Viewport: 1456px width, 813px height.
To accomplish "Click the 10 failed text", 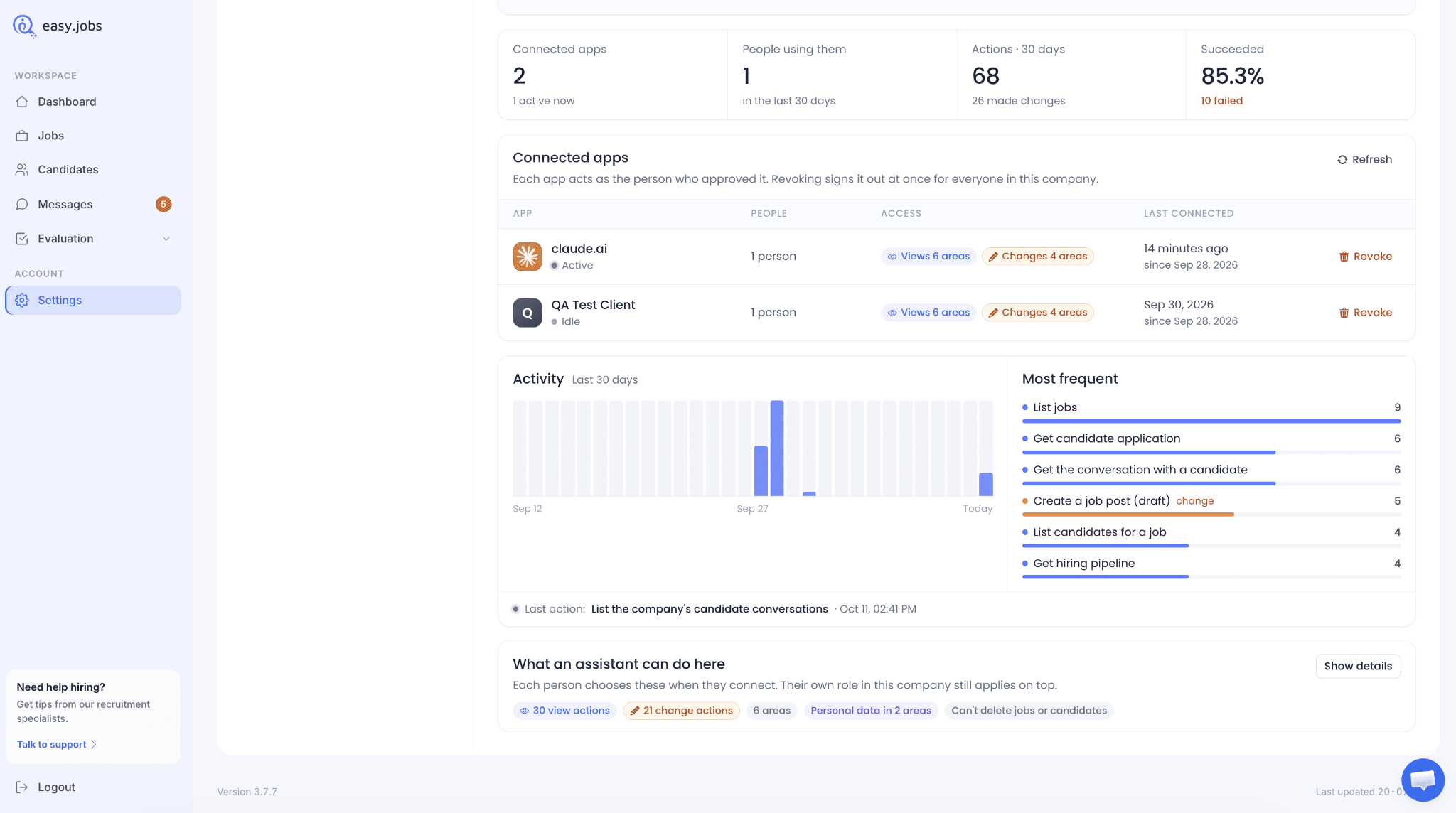I will tap(1221, 101).
